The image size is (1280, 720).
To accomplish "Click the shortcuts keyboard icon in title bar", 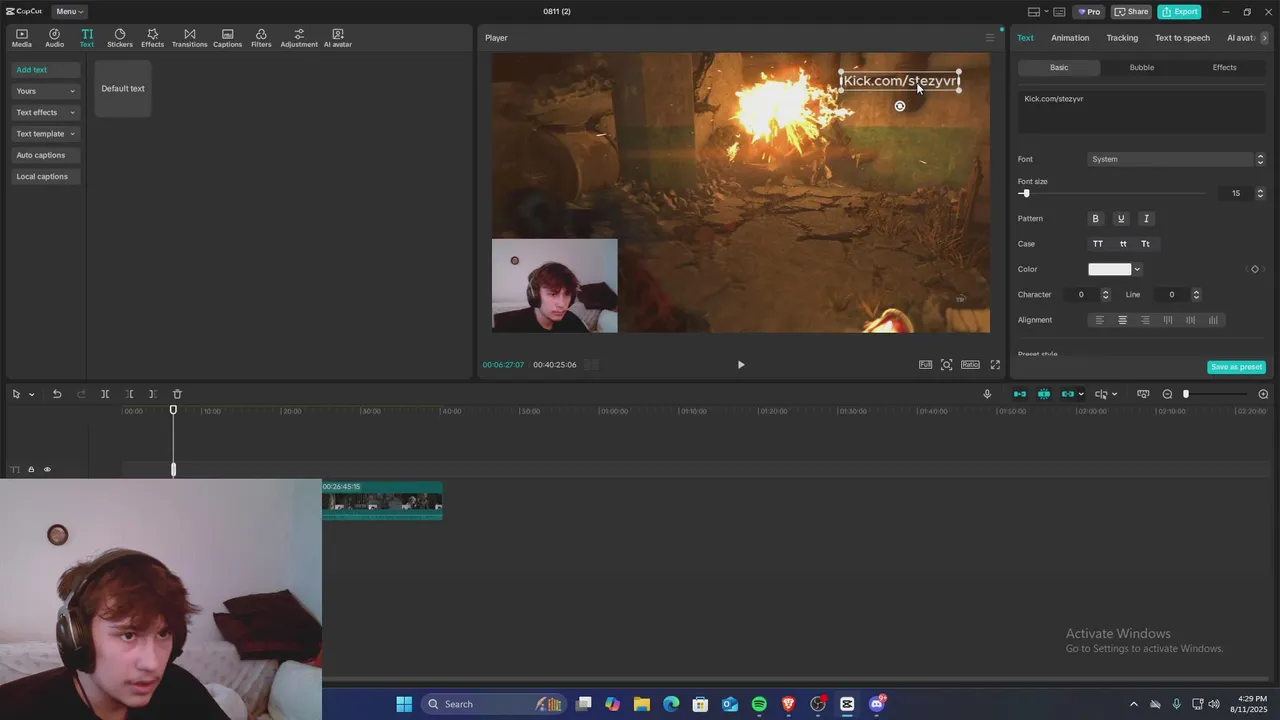I will (x=1059, y=12).
